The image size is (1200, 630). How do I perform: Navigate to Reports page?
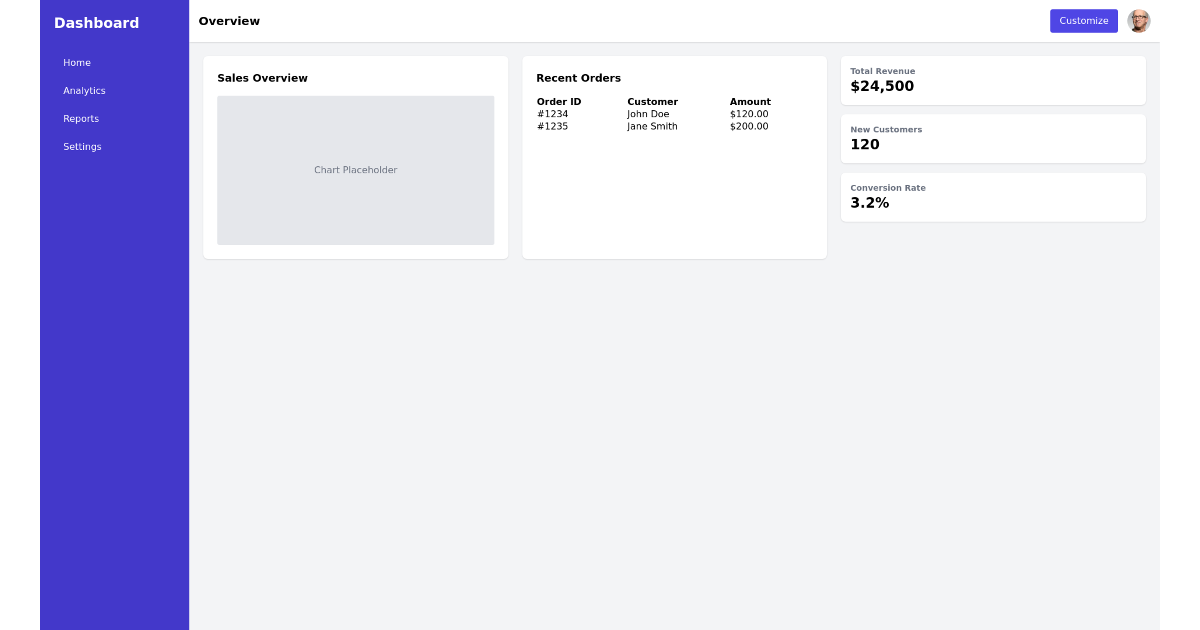point(81,118)
